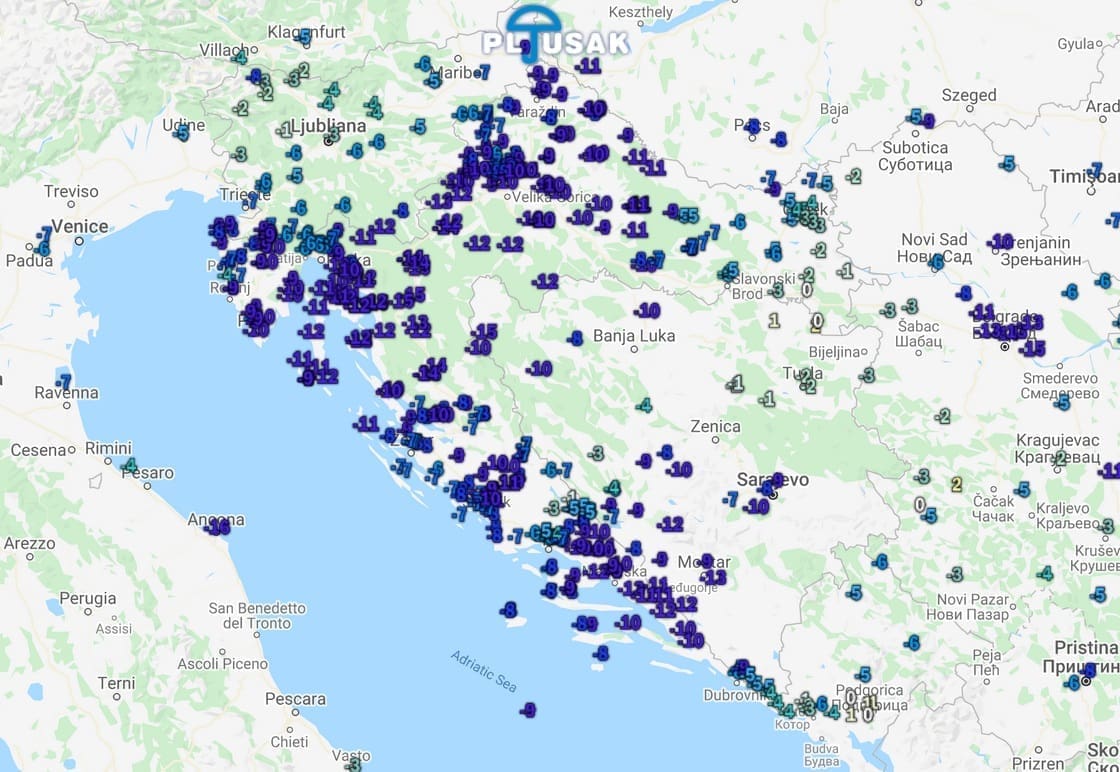Image resolution: width=1120 pixels, height=772 pixels.
Task: Click the Pescara city label
Action: (x=295, y=699)
